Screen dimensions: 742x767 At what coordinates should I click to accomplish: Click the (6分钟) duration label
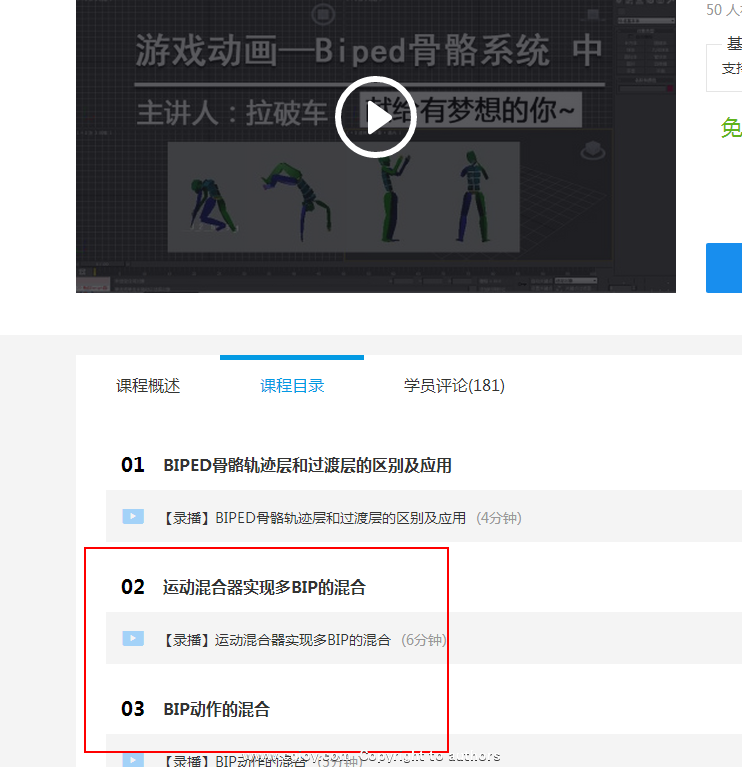[x=424, y=640]
